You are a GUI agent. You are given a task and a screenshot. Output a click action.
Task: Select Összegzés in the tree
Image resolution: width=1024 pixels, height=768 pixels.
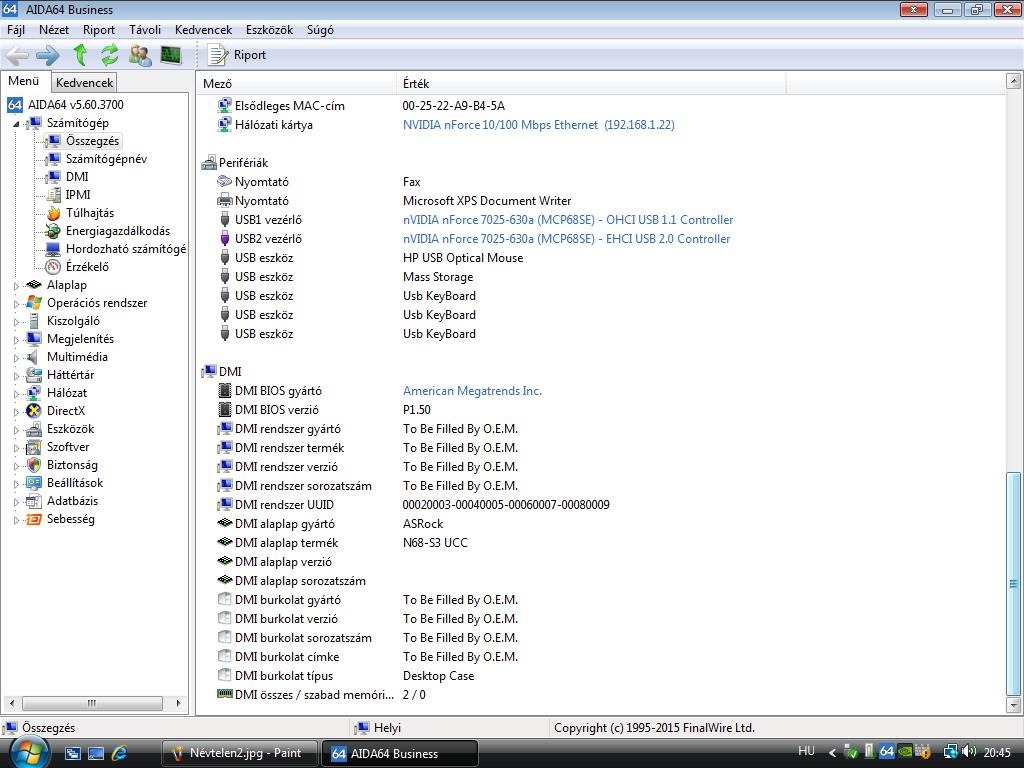click(x=92, y=141)
